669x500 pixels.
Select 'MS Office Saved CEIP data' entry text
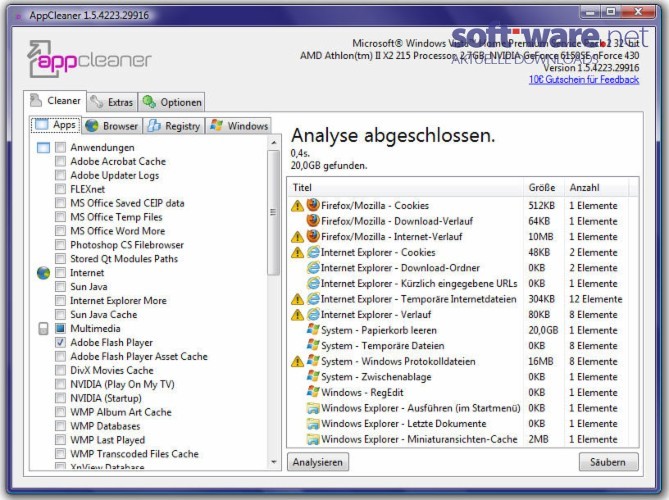pyautogui.click(x=127, y=203)
